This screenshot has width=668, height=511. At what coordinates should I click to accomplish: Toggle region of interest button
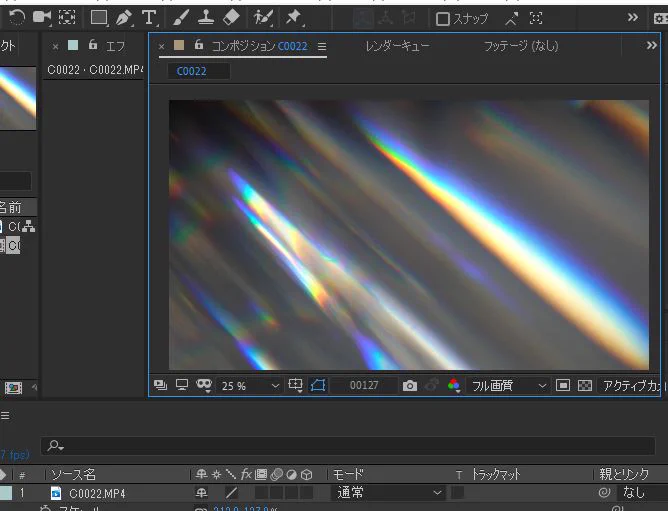click(562, 386)
